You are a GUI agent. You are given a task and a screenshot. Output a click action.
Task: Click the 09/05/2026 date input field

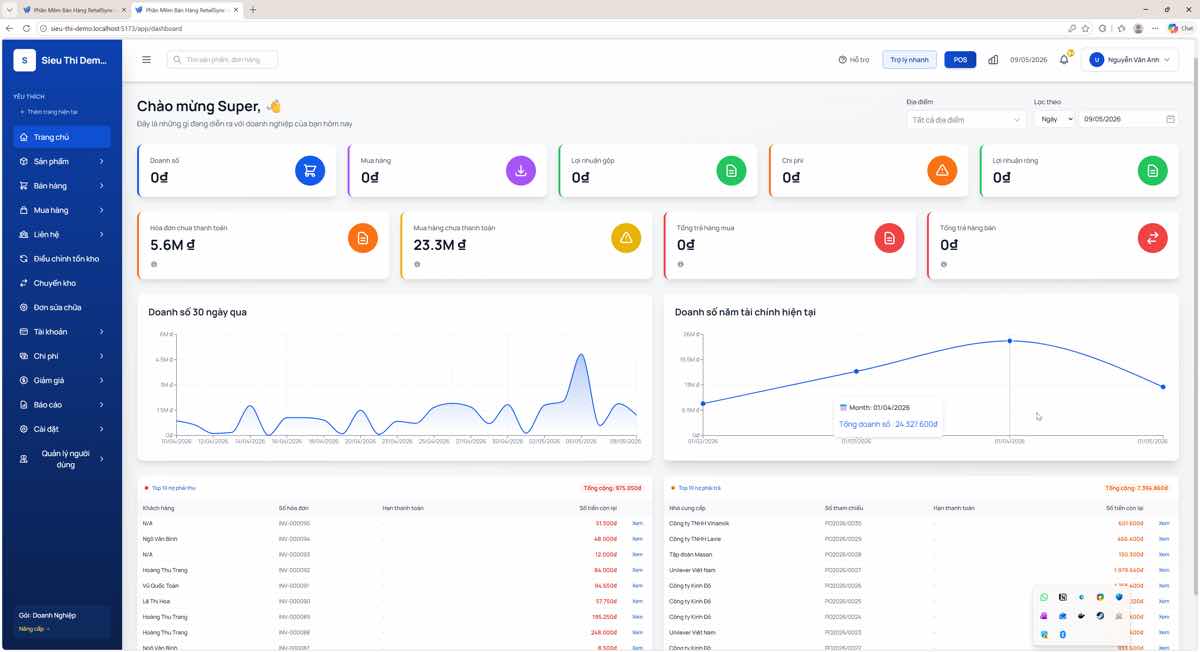(1129, 119)
